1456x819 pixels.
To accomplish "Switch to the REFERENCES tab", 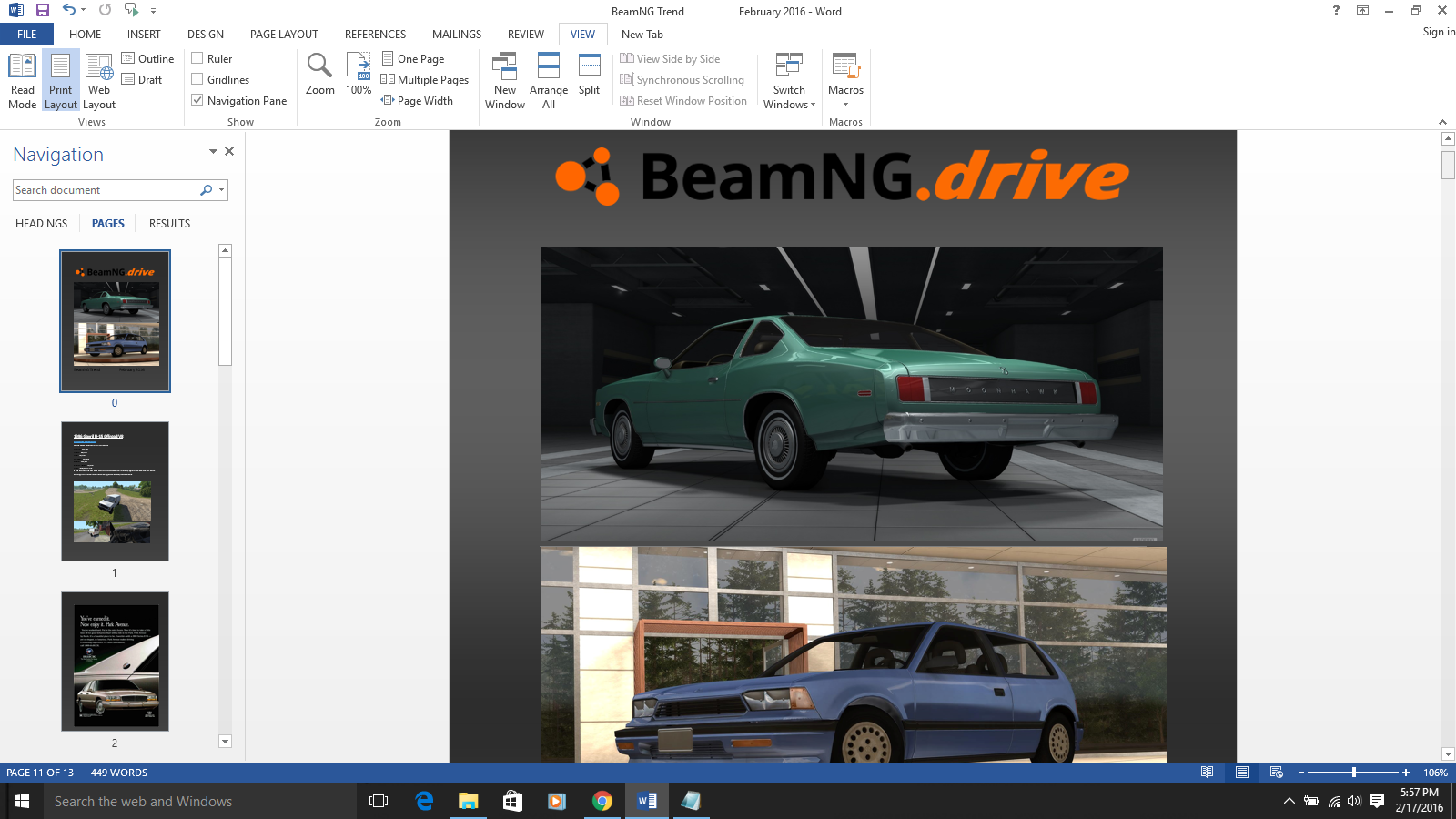I will click(375, 35).
